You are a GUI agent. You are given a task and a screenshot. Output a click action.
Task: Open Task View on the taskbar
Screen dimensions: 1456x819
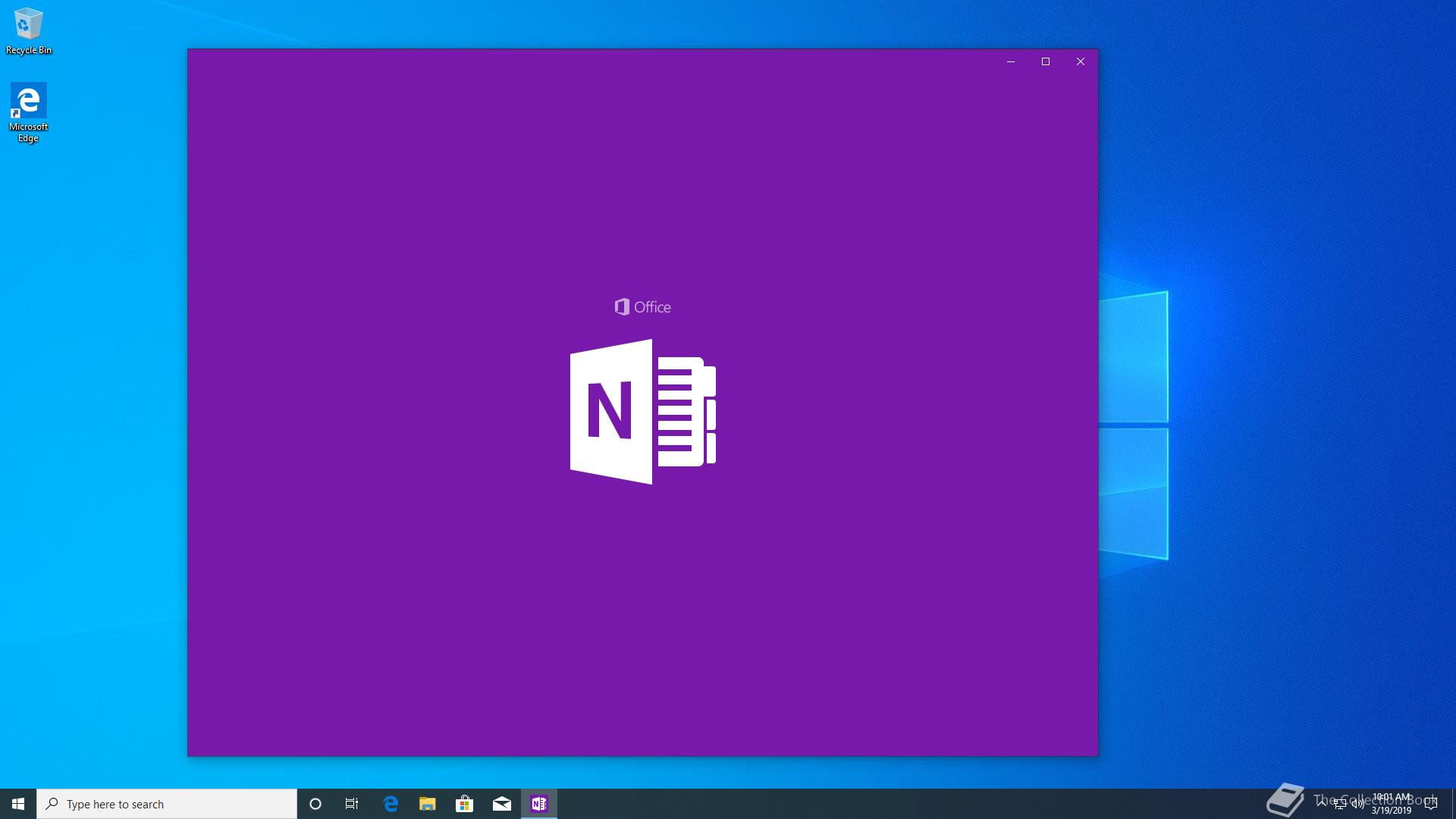point(352,804)
